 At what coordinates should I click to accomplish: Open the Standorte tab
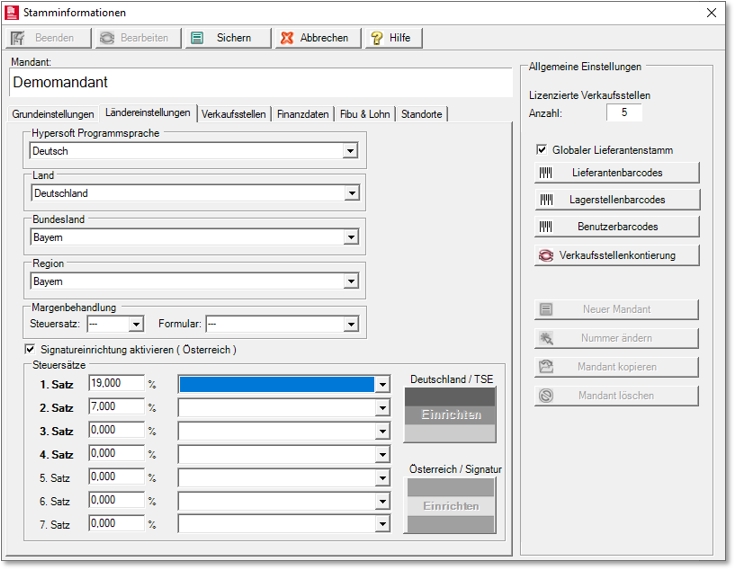[x=421, y=114]
